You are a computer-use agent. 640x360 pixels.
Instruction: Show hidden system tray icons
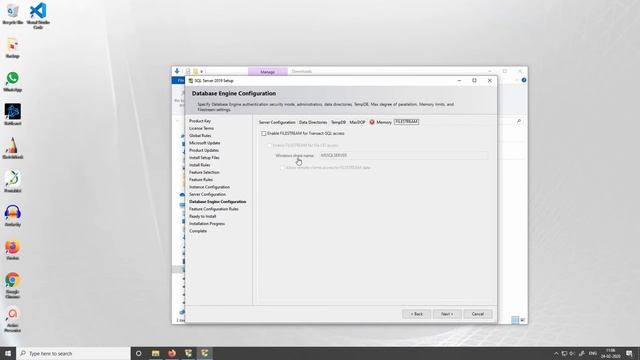pos(556,353)
